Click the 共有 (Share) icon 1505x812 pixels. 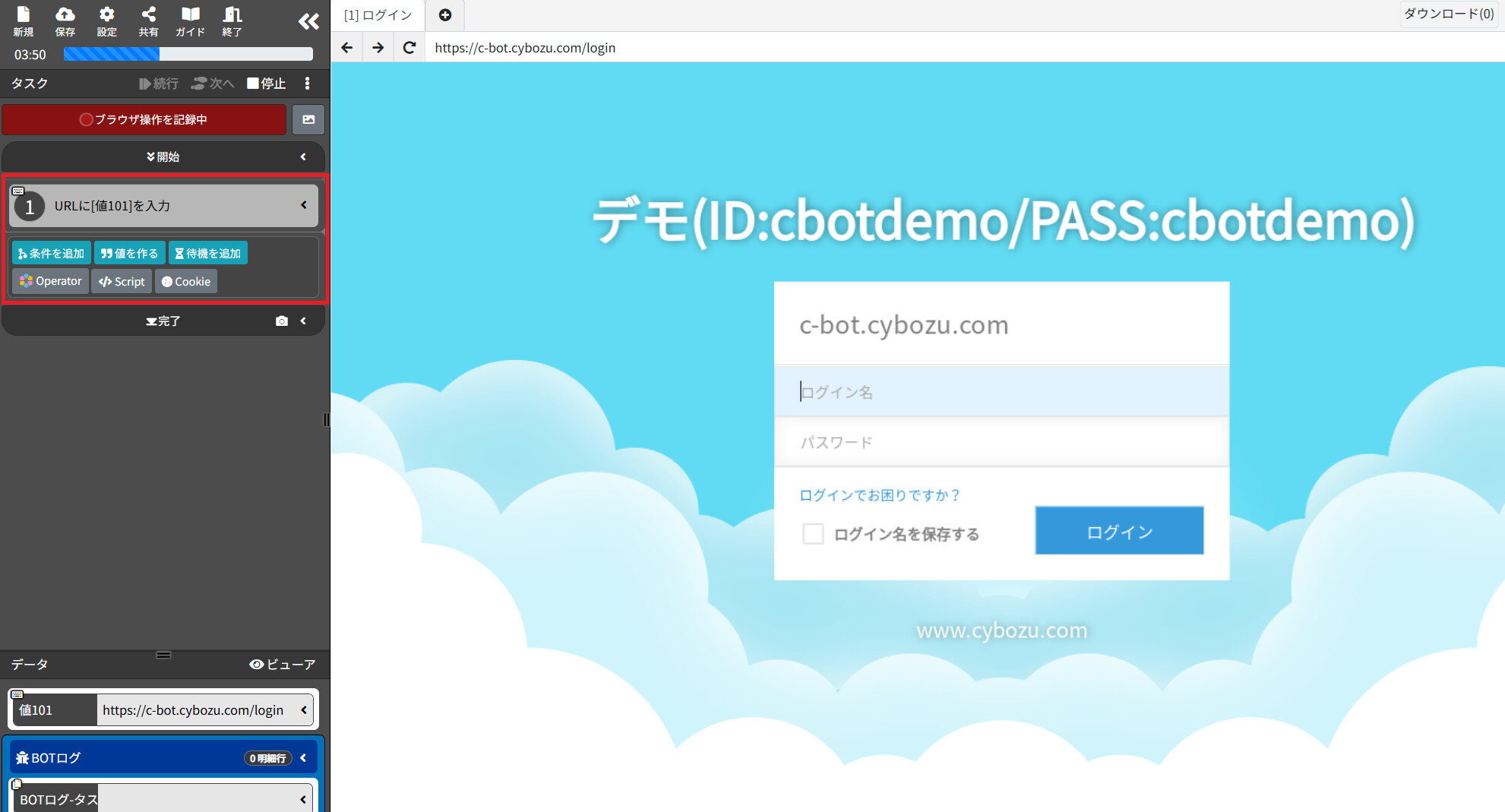click(x=149, y=21)
